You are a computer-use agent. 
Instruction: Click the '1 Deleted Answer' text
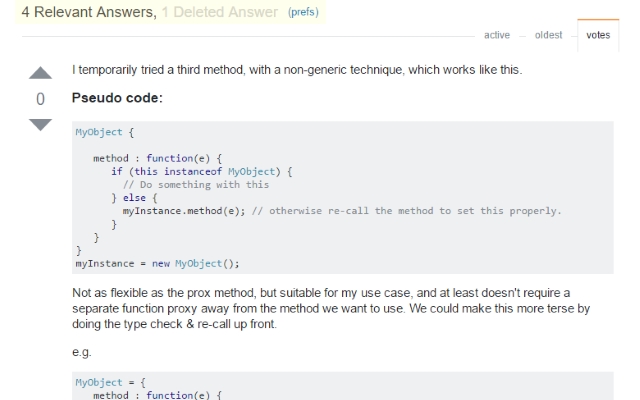pos(220,12)
